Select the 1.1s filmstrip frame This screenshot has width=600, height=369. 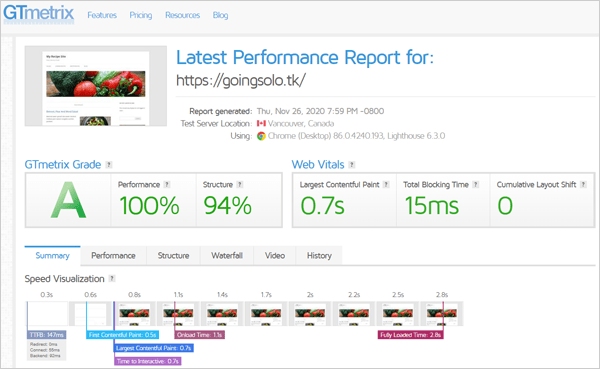[x=178, y=313]
